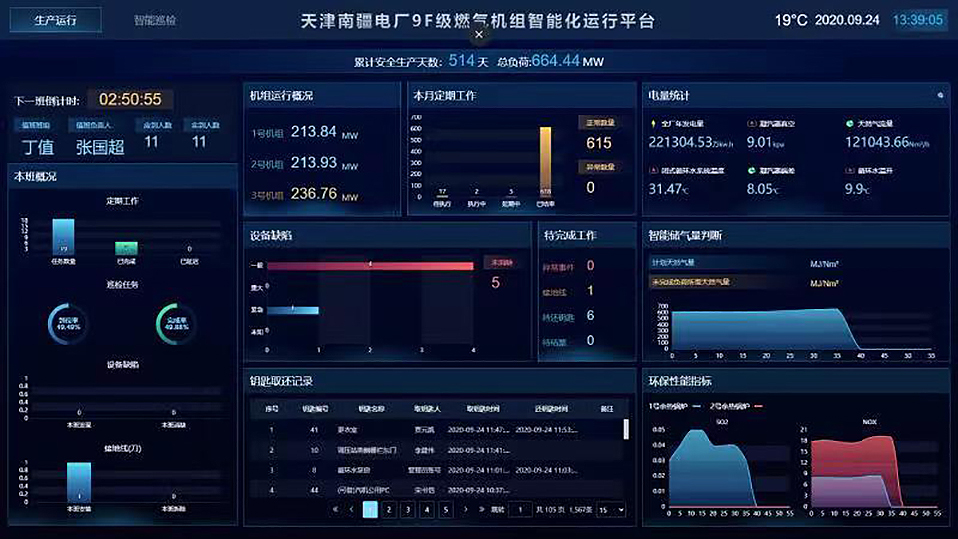Click the icon above the 9.9℃ reading
The height and width of the screenshot is (539, 958).
849,170
